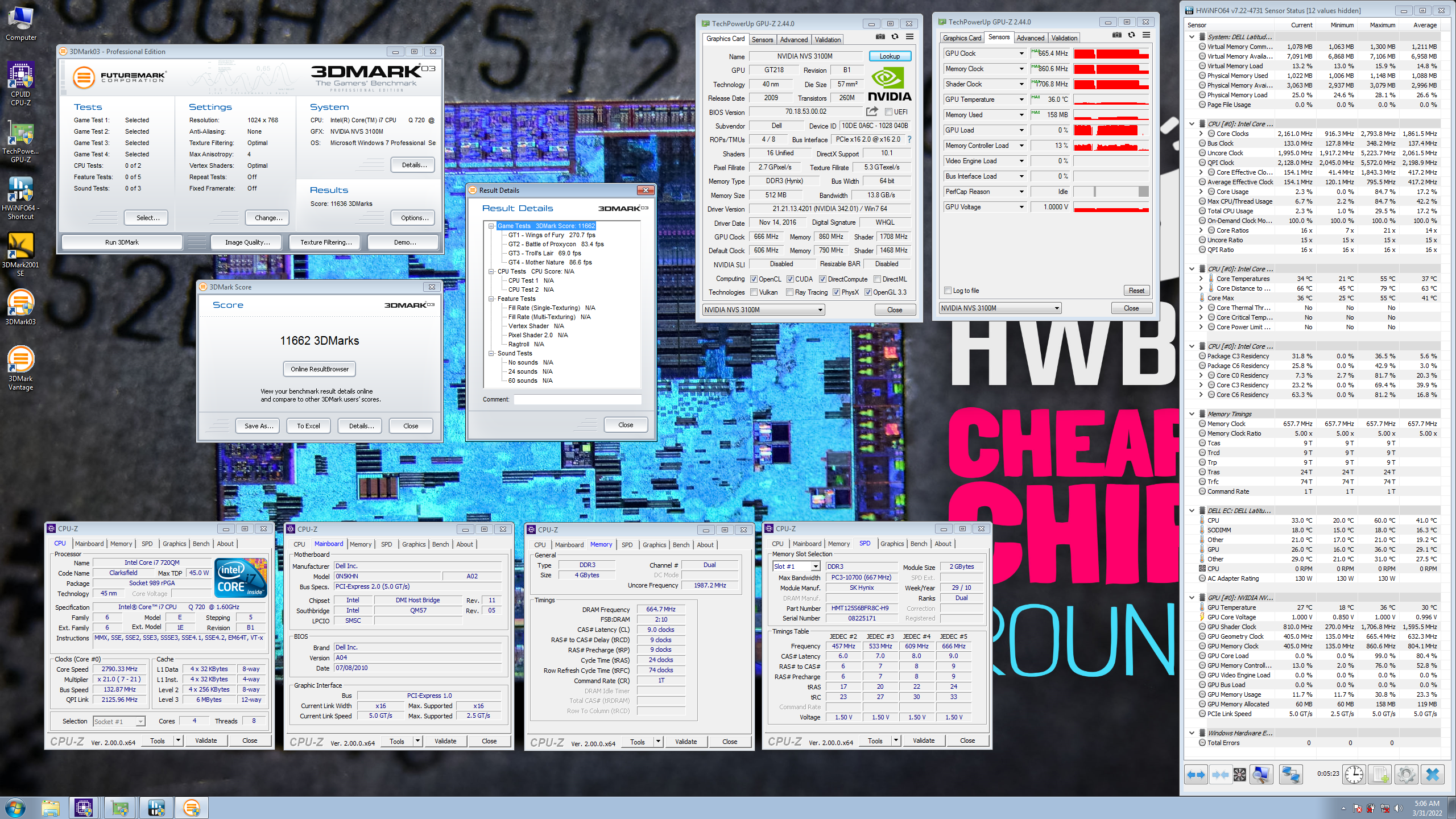The width and height of the screenshot is (1456, 819).
Task: Open About tab in CPU-Z SPD window
Action: pos(943,544)
